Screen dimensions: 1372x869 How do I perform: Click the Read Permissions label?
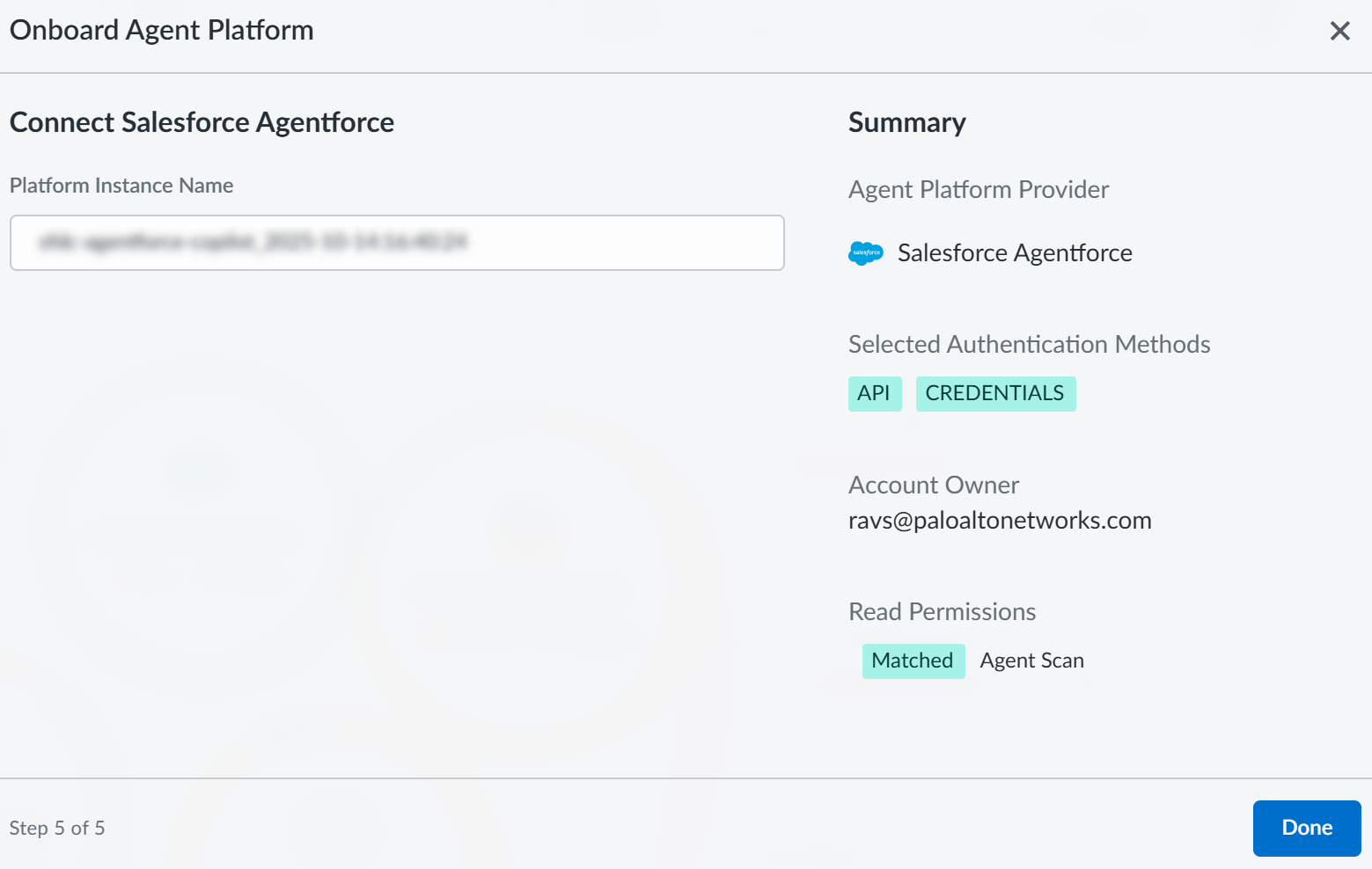pos(942,612)
